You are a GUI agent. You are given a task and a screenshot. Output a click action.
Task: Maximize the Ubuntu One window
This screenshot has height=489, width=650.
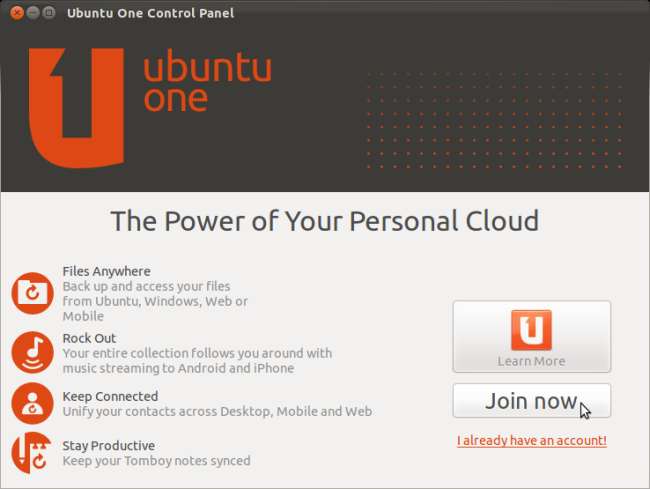tap(49, 13)
